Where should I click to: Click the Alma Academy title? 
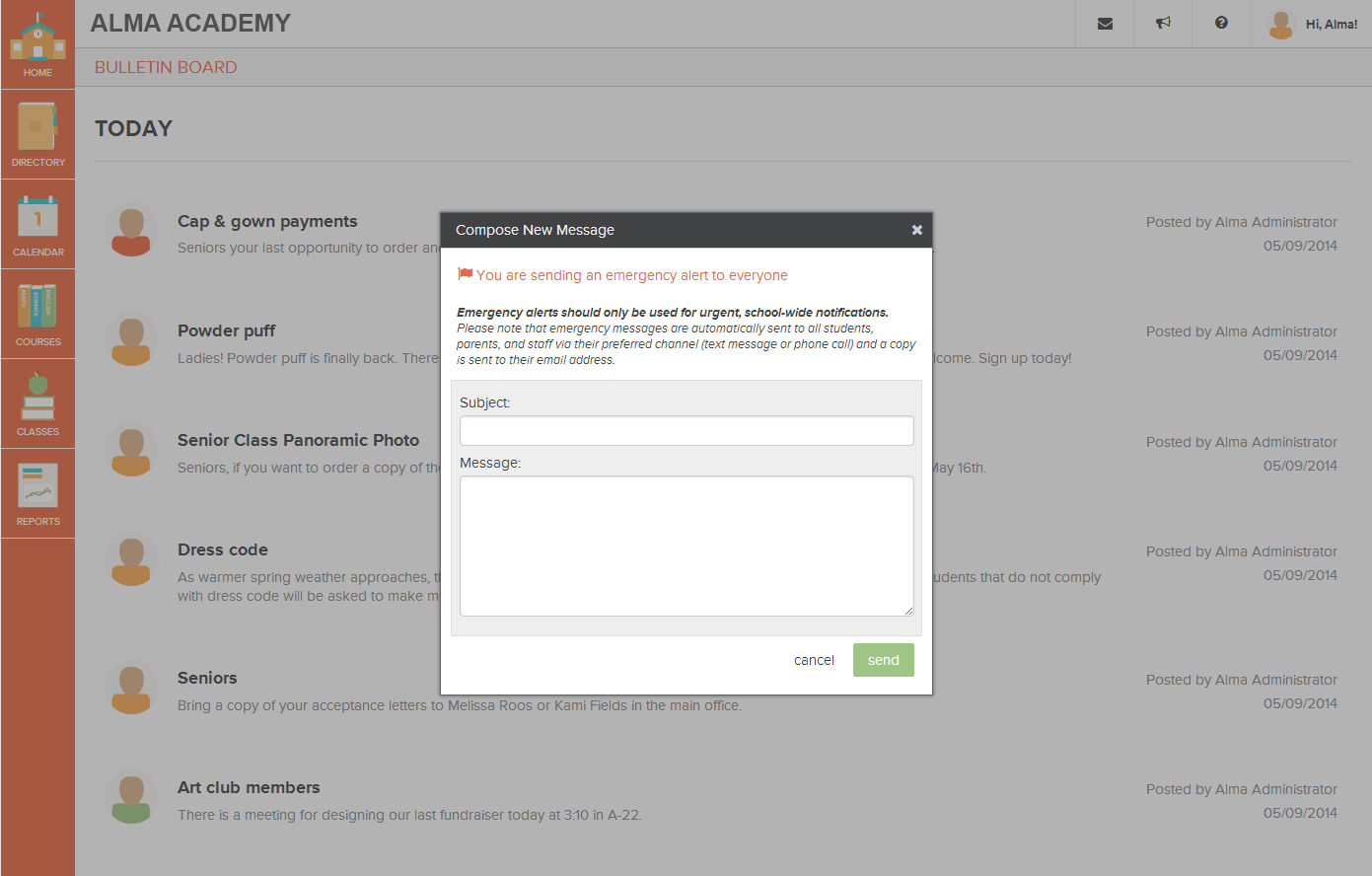coord(190,23)
